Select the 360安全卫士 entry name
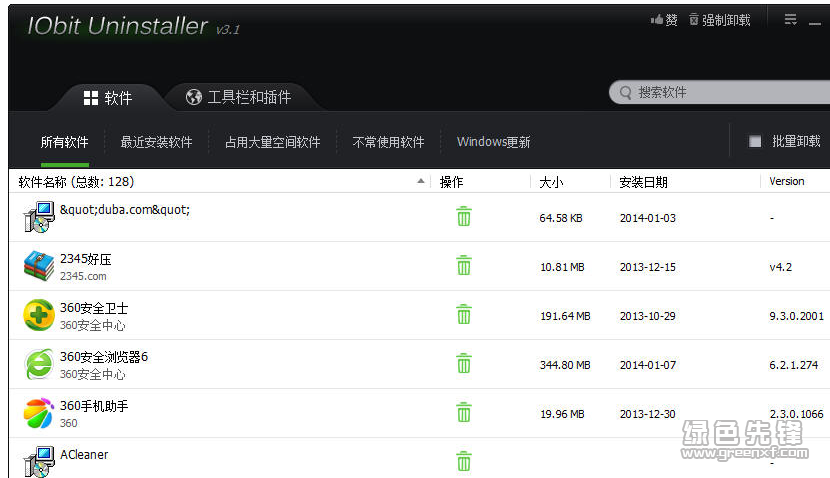 (94, 308)
